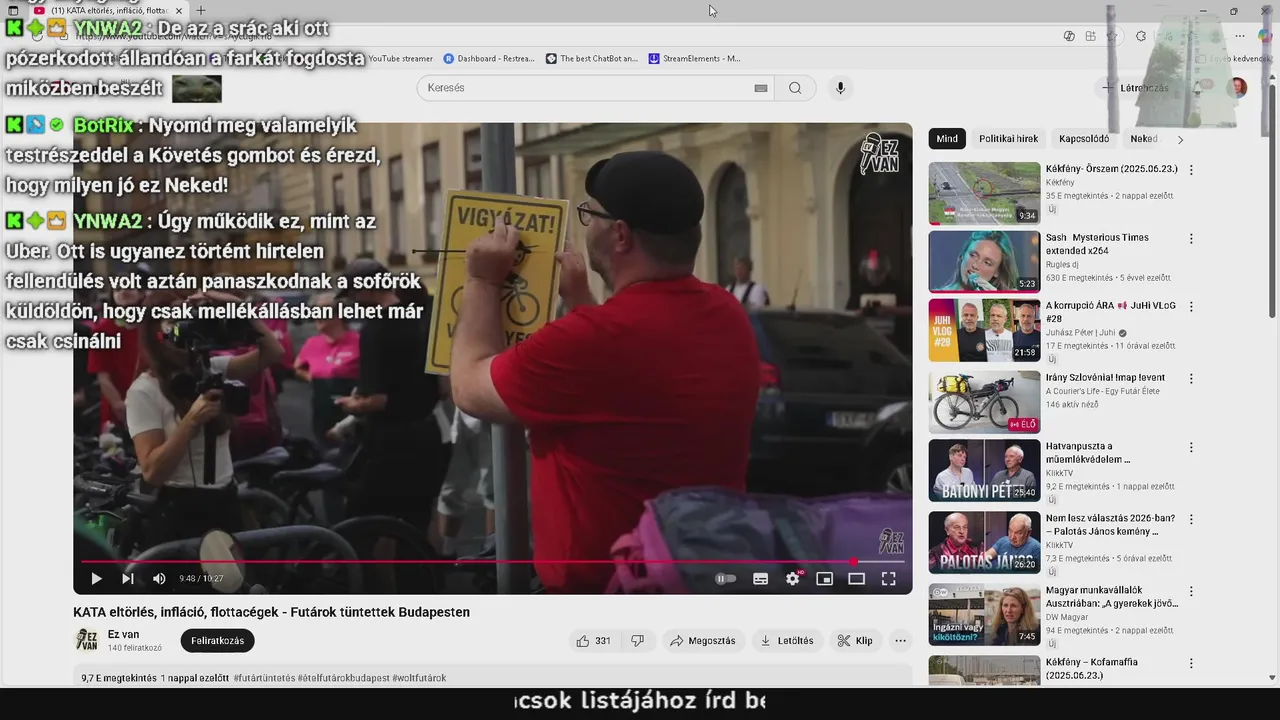Screen dimensions: 1280x720
Task: Subscribe with the Feliratkozás button
Action: 217,641
